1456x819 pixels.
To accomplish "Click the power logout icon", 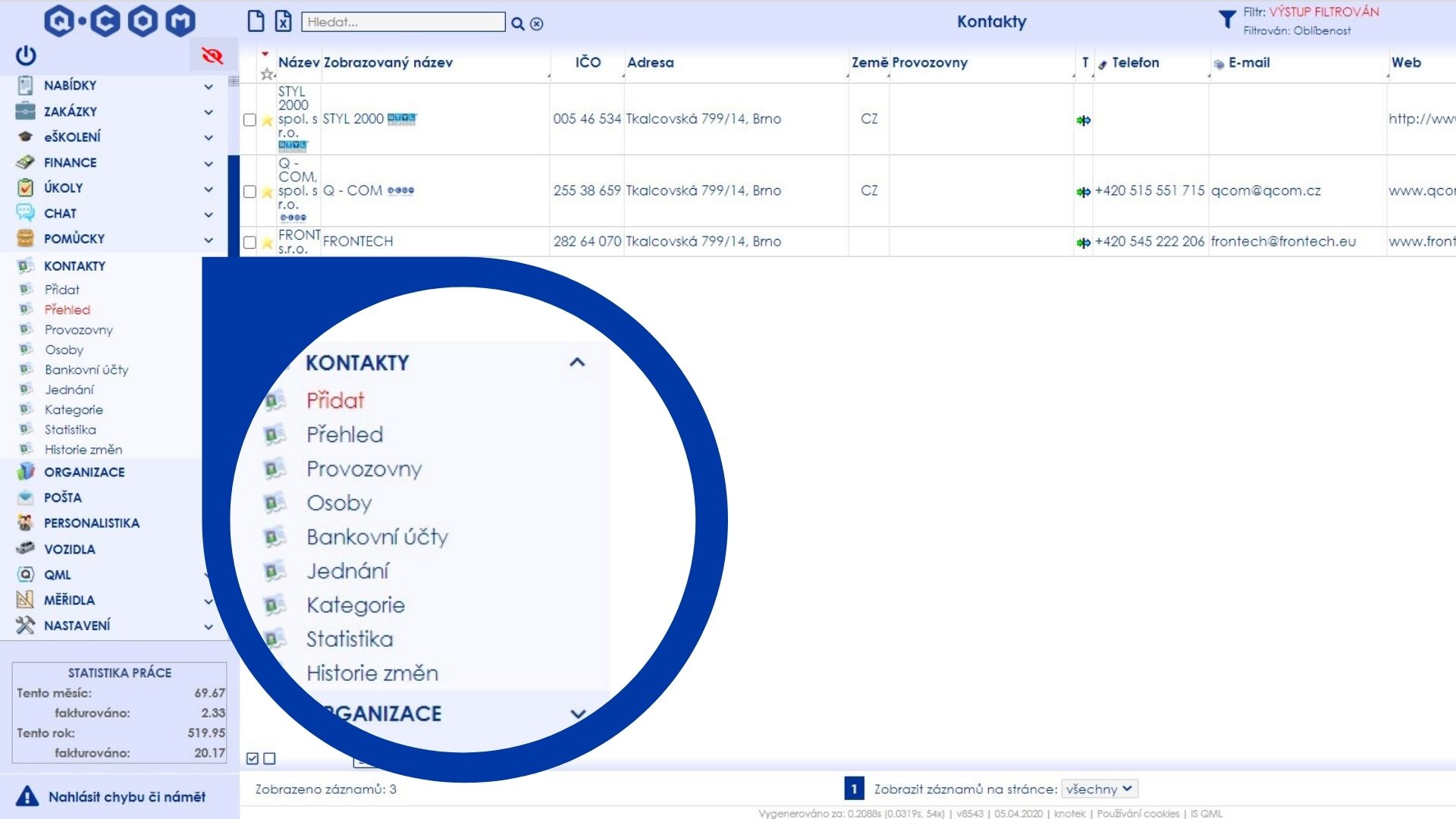I will pos(26,55).
